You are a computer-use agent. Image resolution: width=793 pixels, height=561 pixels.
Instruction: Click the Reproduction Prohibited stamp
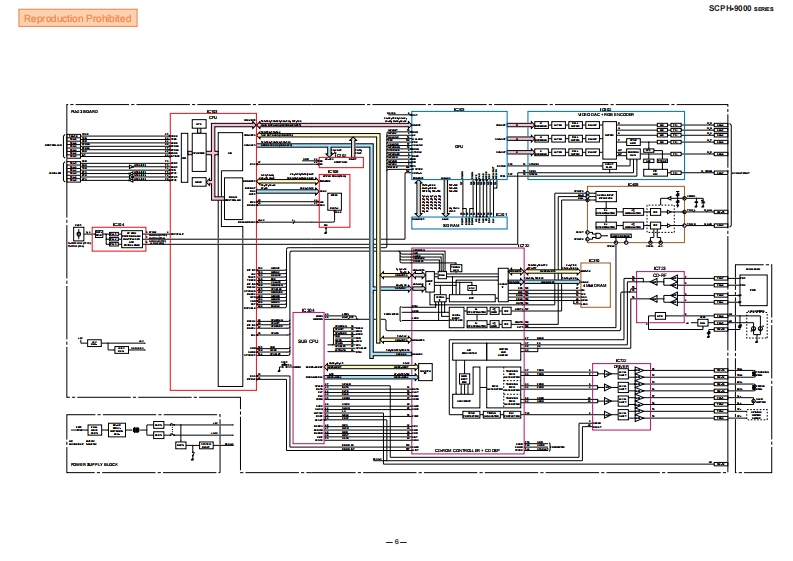(x=76, y=18)
